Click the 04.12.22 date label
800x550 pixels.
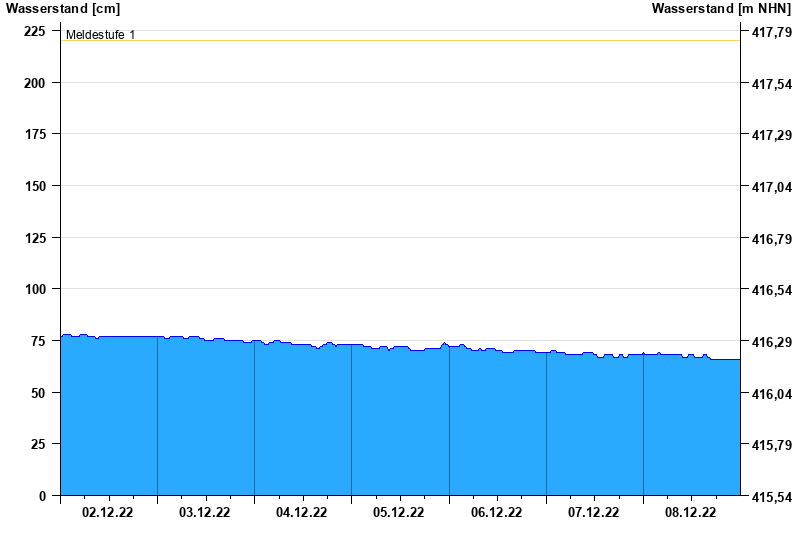(302, 512)
